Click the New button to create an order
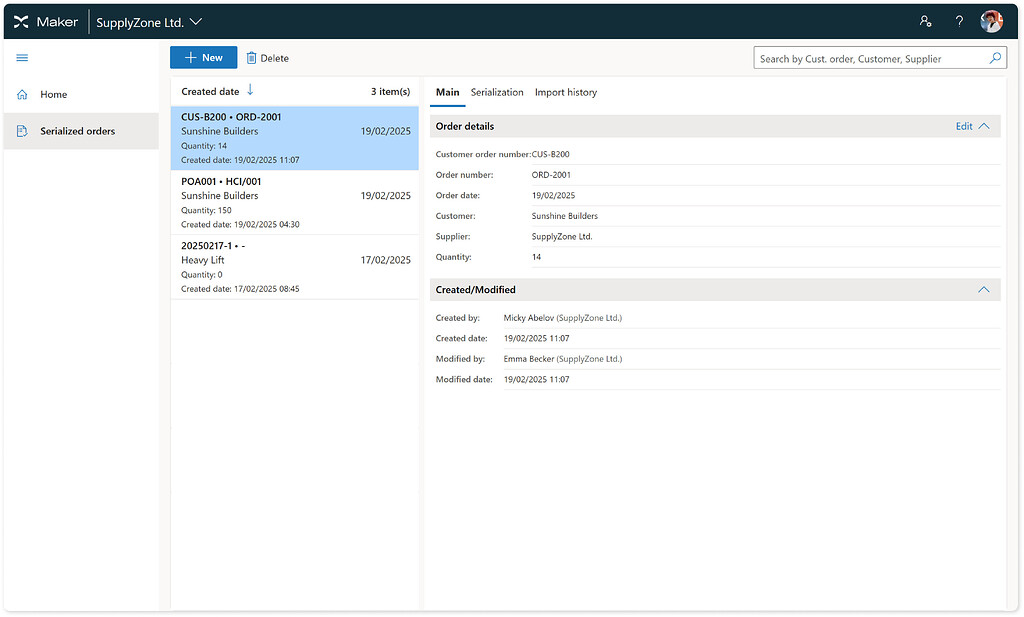The image size is (1024, 617). tap(203, 57)
